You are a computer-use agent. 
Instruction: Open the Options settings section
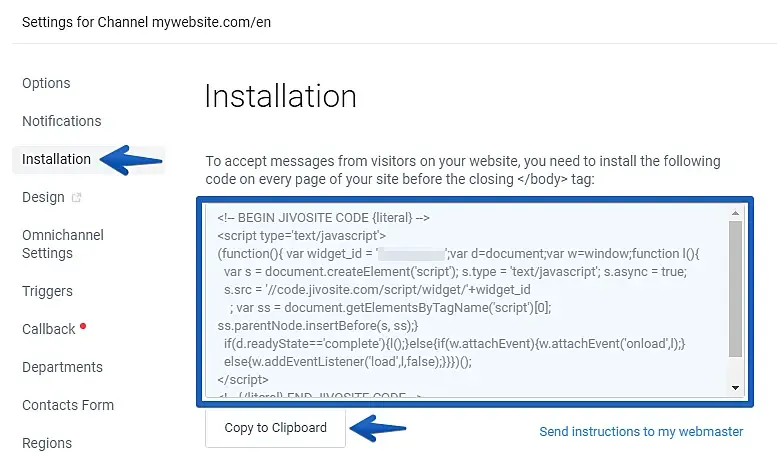pos(46,83)
